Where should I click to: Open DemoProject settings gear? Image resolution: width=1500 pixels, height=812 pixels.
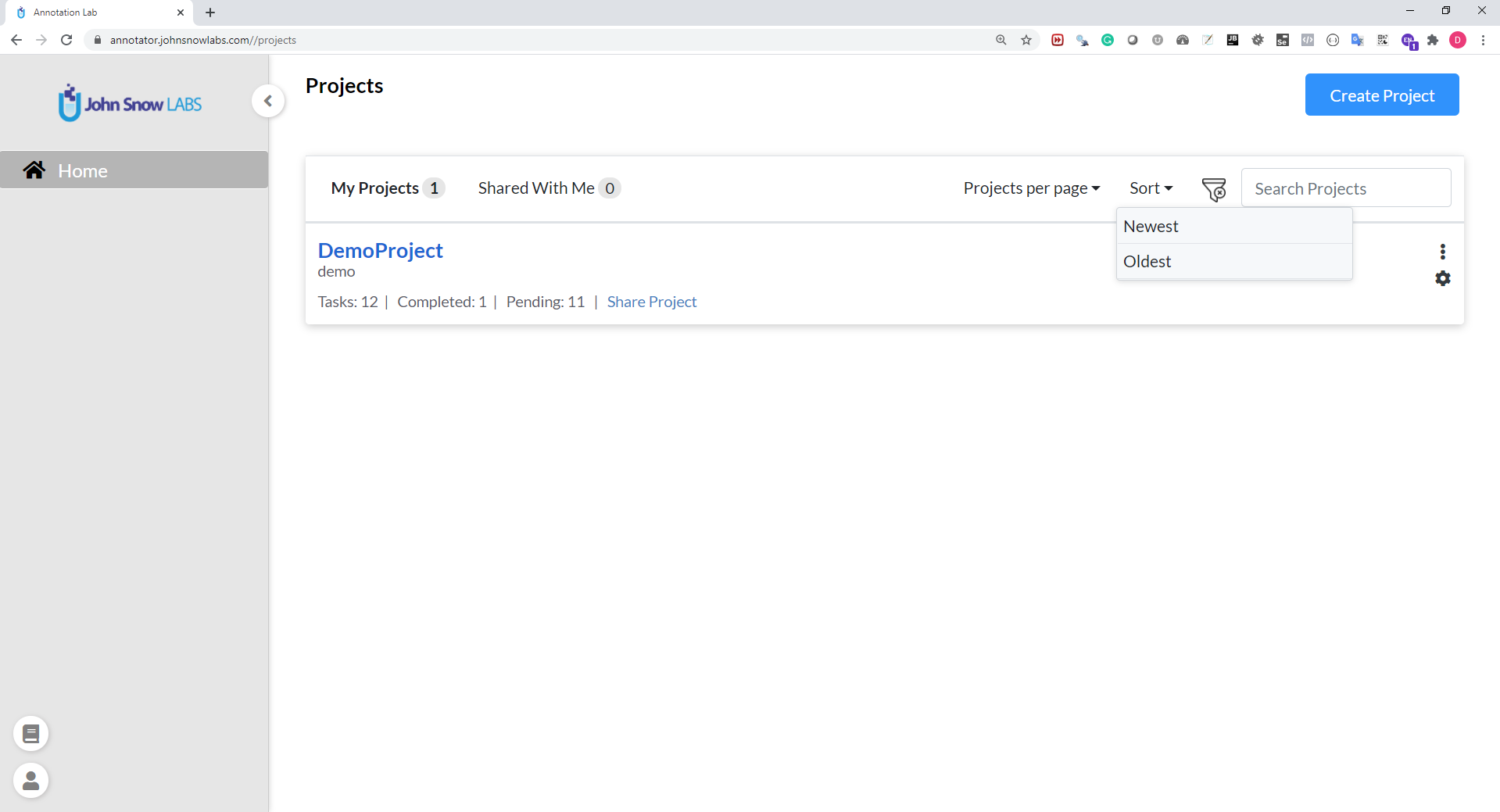click(x=1443, y=278)
